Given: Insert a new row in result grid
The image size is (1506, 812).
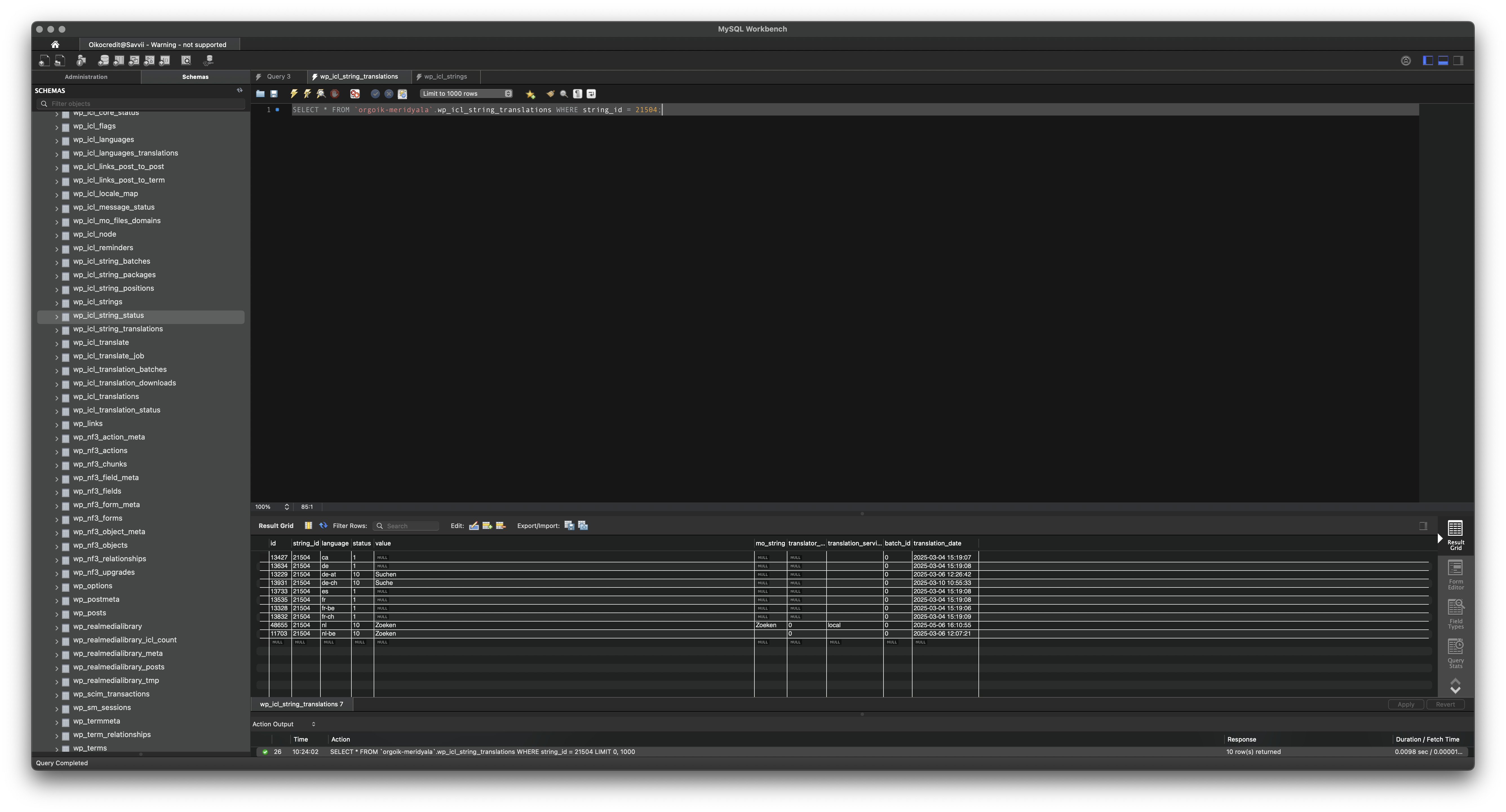Looking at the screenshot, I should tap(487, 525).
